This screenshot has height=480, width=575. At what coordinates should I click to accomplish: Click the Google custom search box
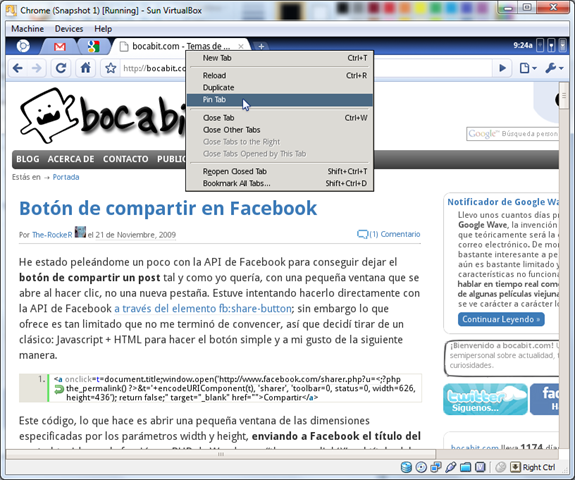512,134
